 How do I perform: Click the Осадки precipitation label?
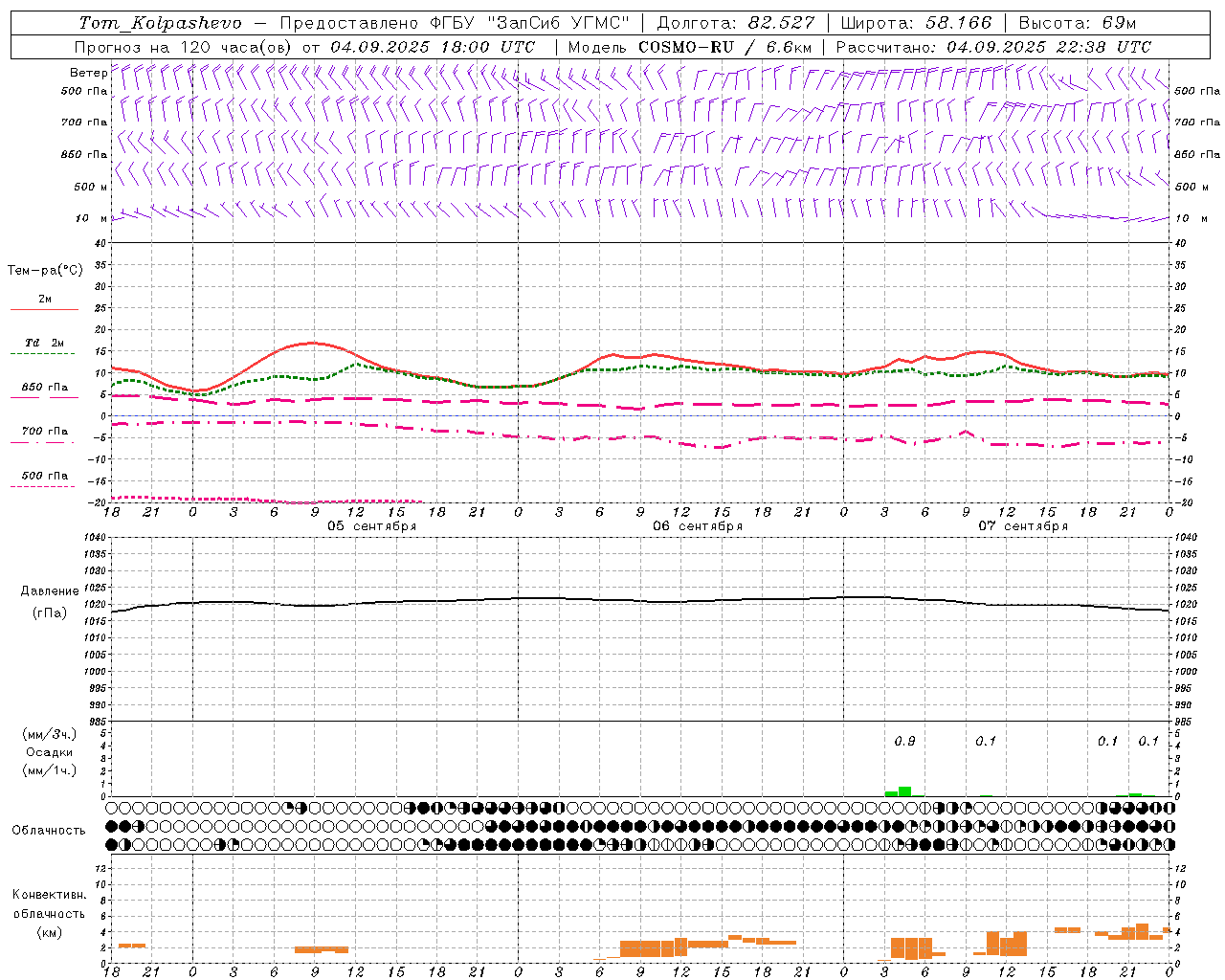click(50, 752)
